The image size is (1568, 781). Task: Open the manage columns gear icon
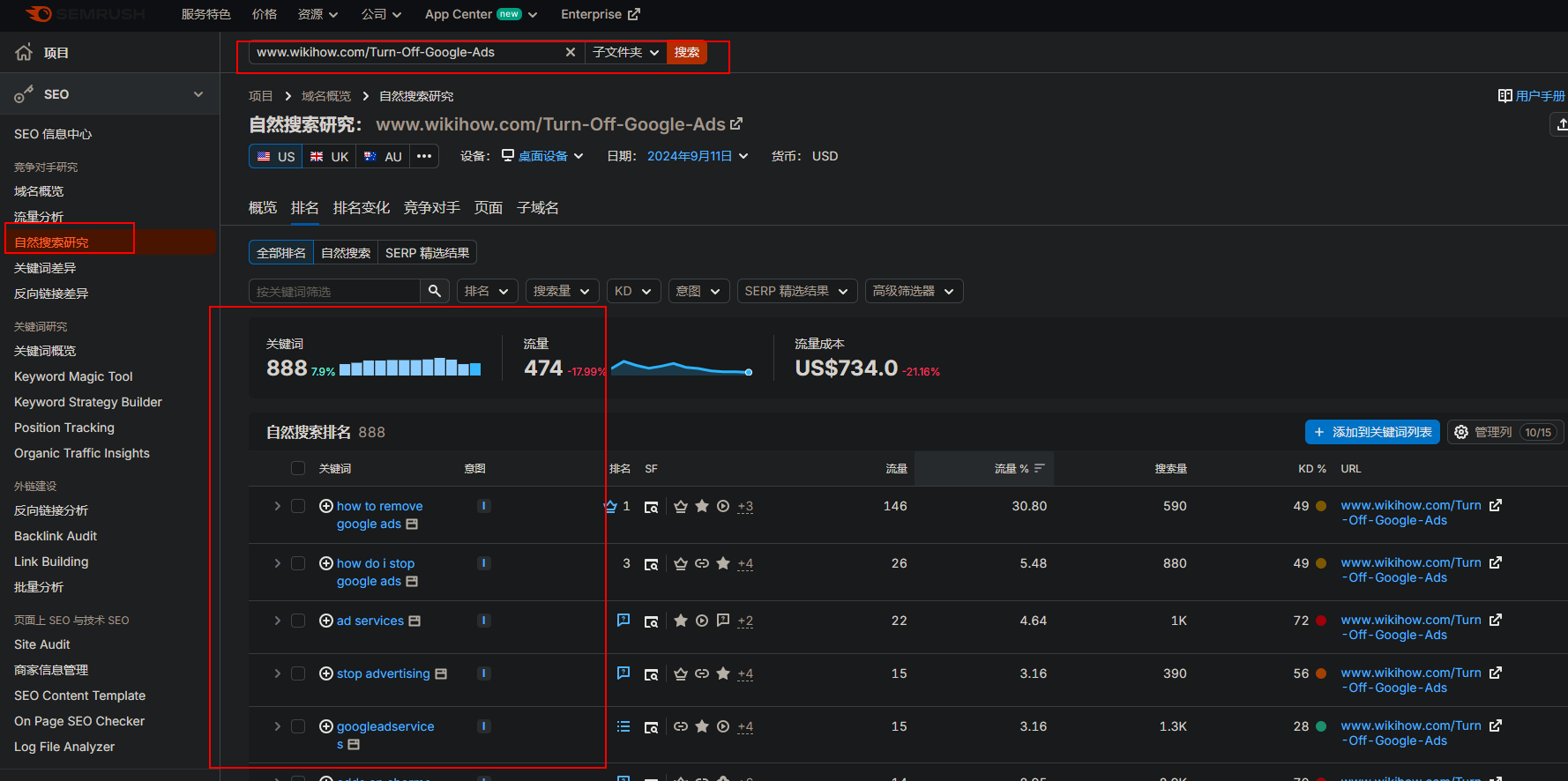(1461, 432)
